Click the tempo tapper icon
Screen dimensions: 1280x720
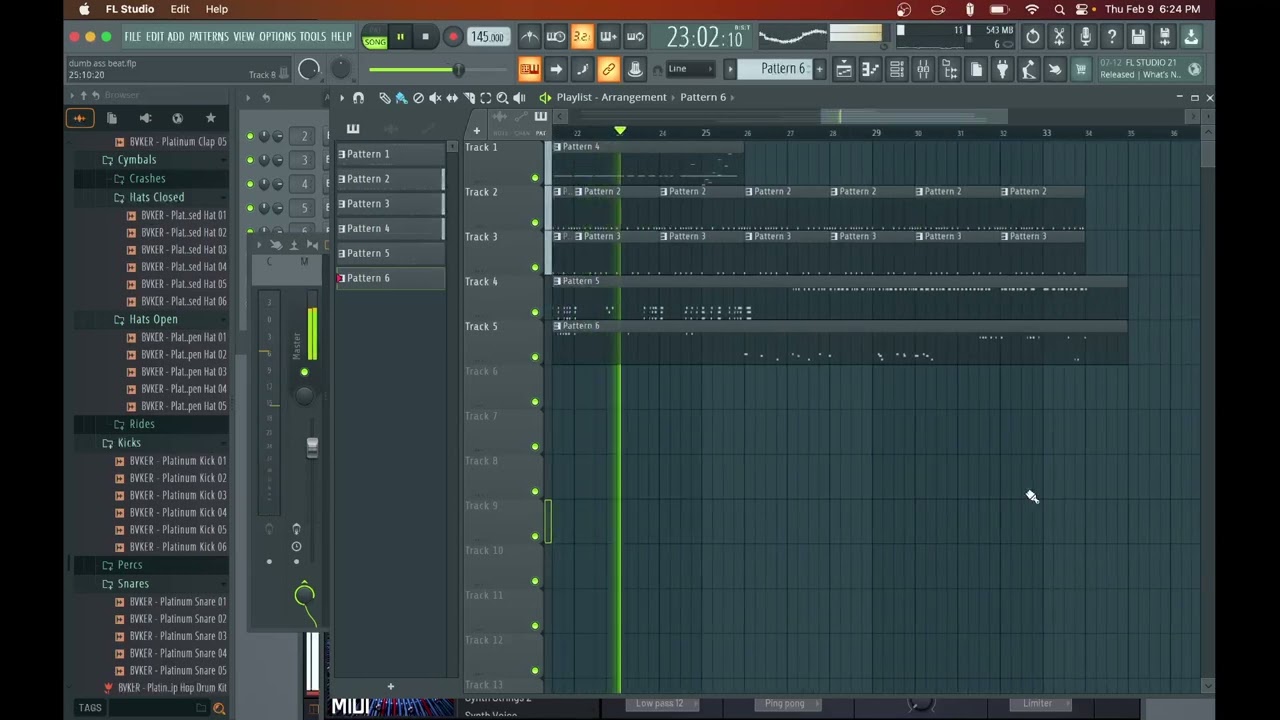point(1028,69)
